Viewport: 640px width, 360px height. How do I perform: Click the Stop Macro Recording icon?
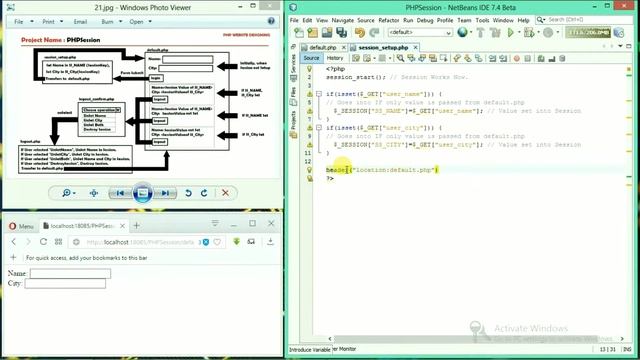coord(527,58)
